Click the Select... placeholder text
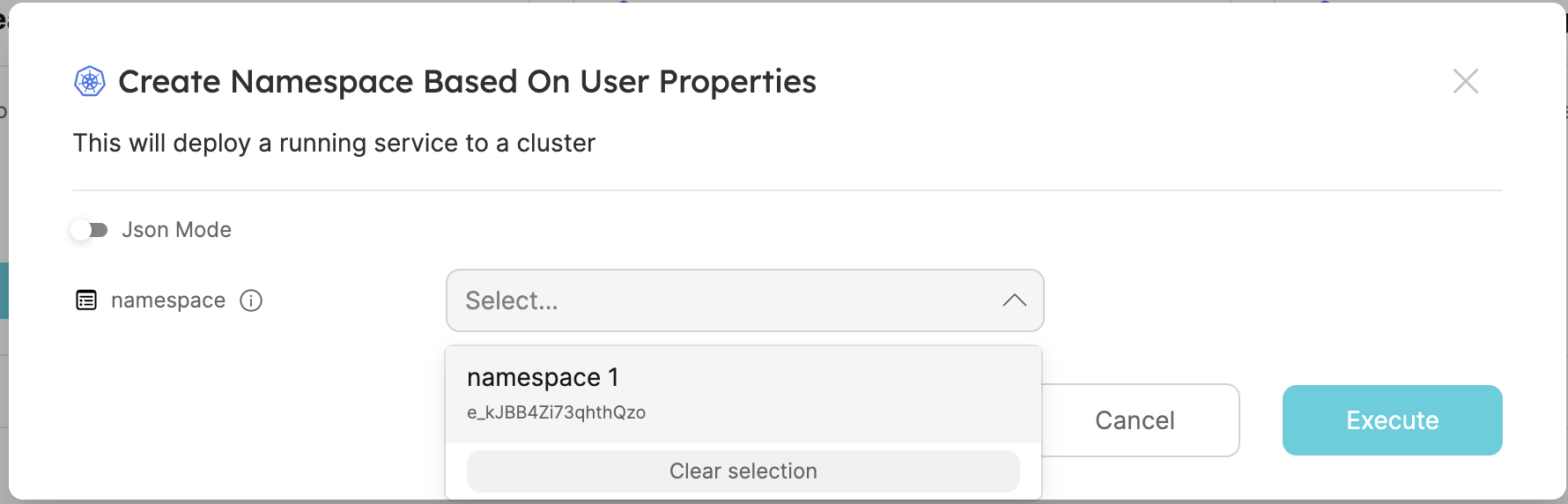Viewport: 1568px width, 504px height. click(x=512, y=301)
